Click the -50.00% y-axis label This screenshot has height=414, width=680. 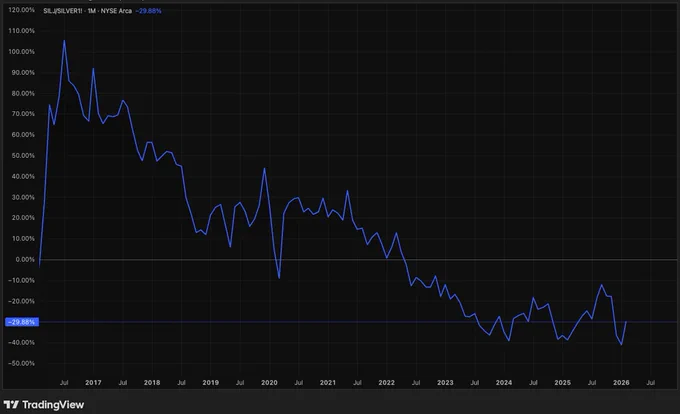click(x=21, y=363)
